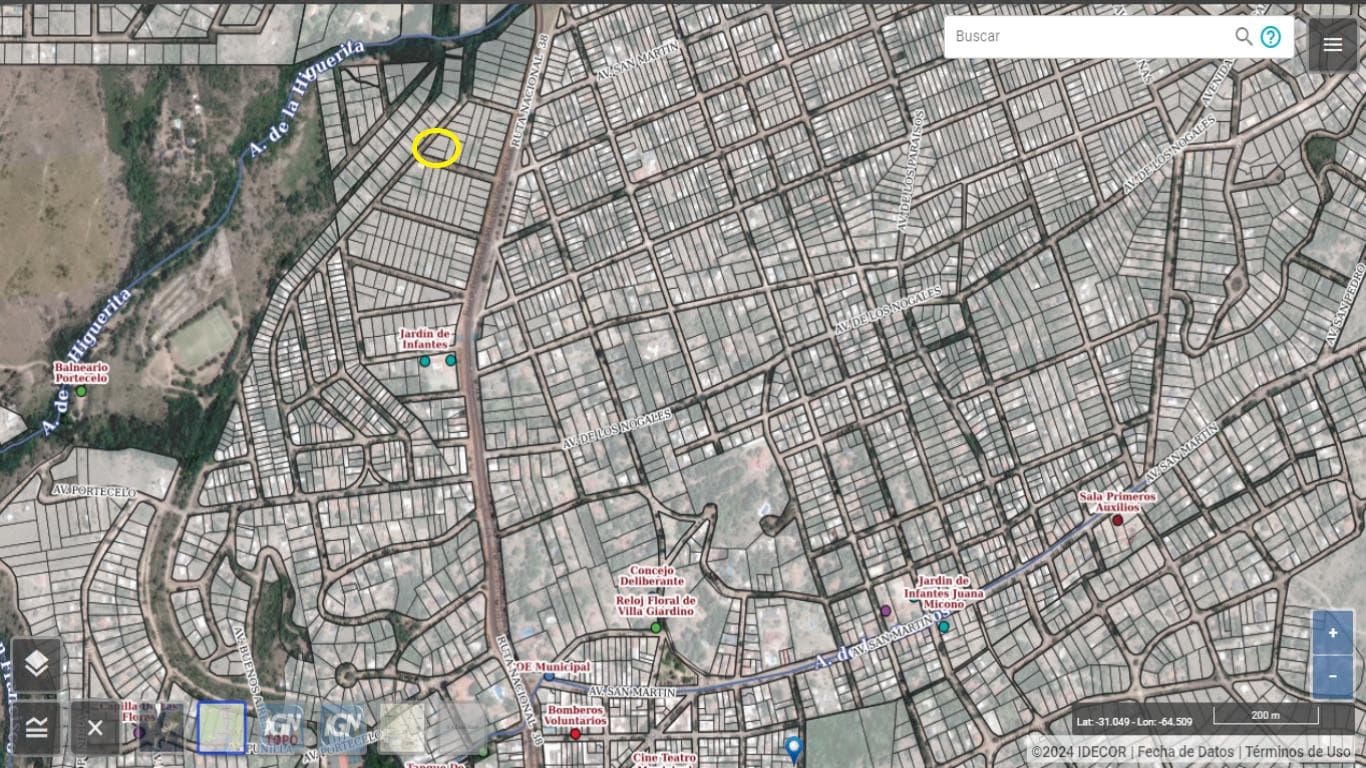The width and height of the screenshot is (1366, 768).
Task: Open the Fecha de Datos link
Action: click(1185, 752)
